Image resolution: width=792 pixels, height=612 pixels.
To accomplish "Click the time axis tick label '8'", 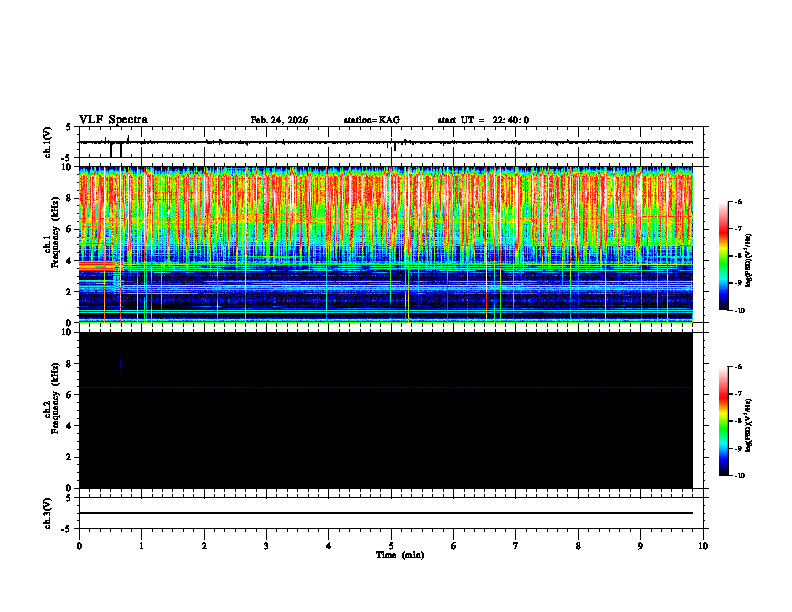I will (578, 546).
